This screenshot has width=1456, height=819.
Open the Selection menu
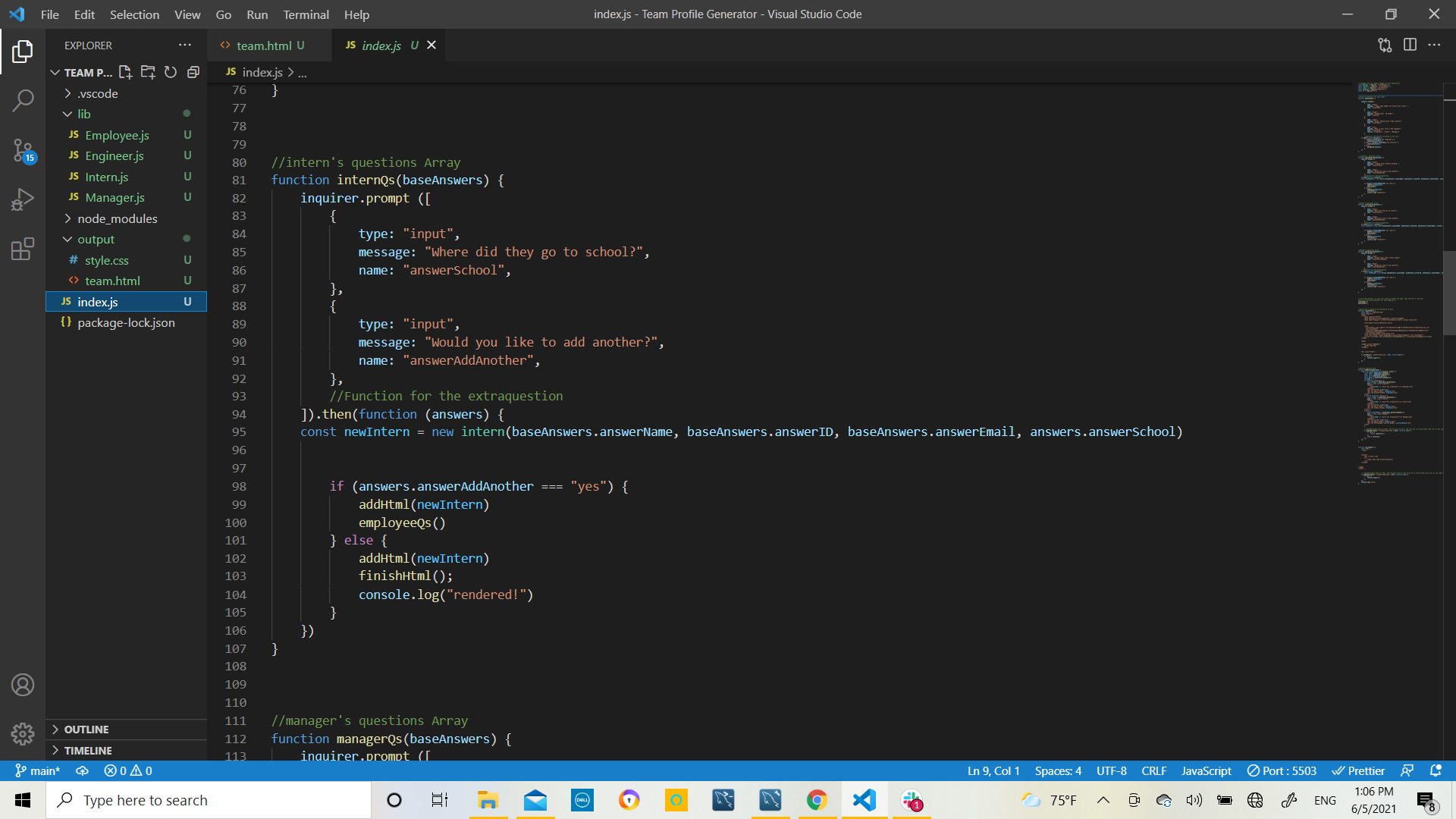134,14
